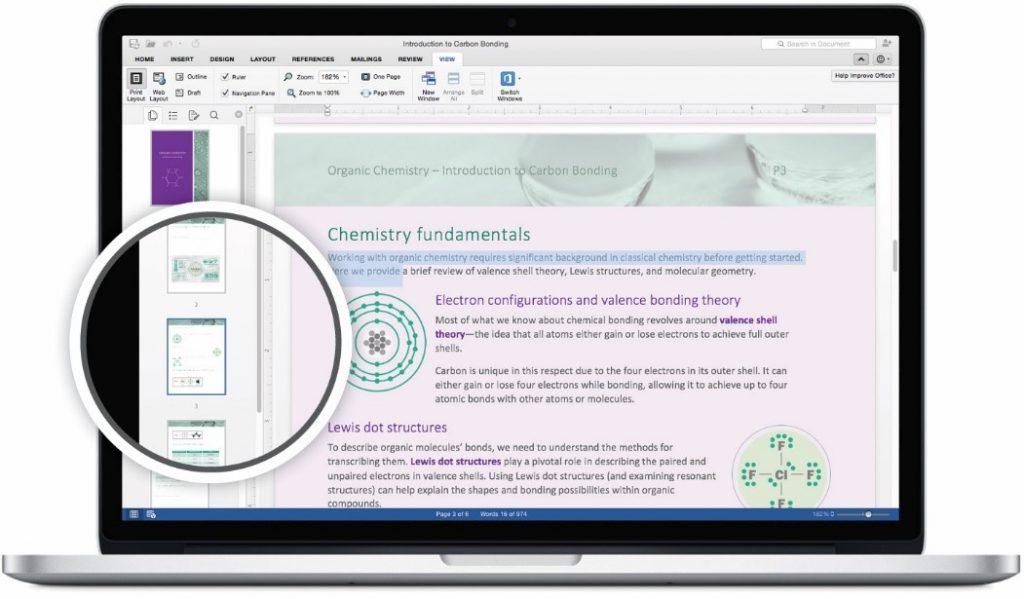Open a New Window for the document
This screenshot has height=599, width=1024.
pos(428,81)
